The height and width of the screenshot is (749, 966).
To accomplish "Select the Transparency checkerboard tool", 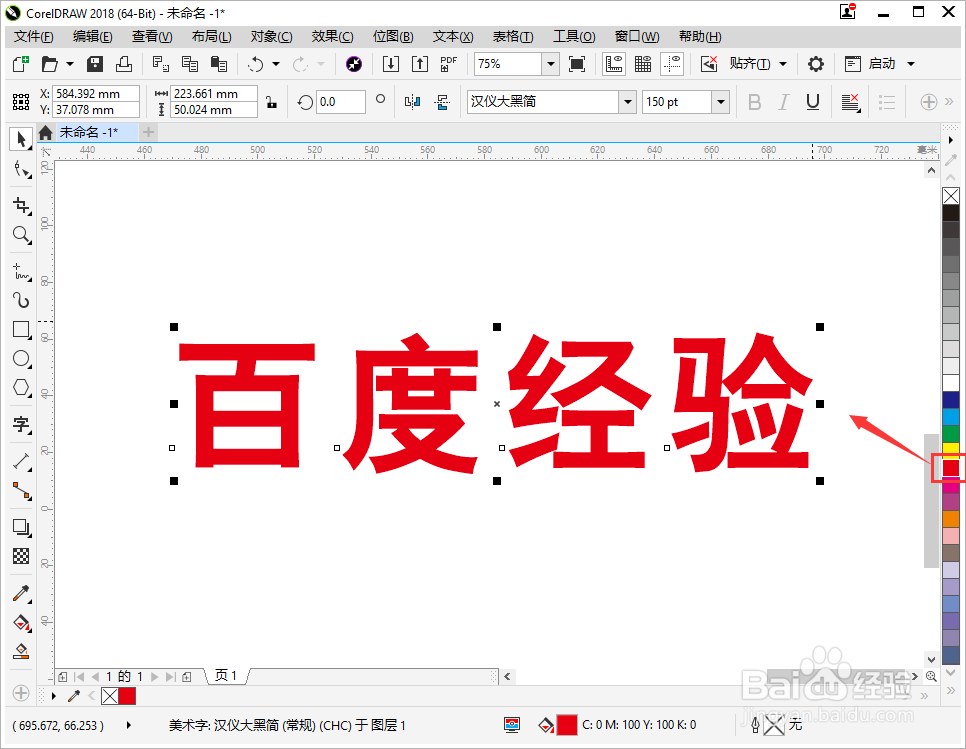I will (22, 556).
